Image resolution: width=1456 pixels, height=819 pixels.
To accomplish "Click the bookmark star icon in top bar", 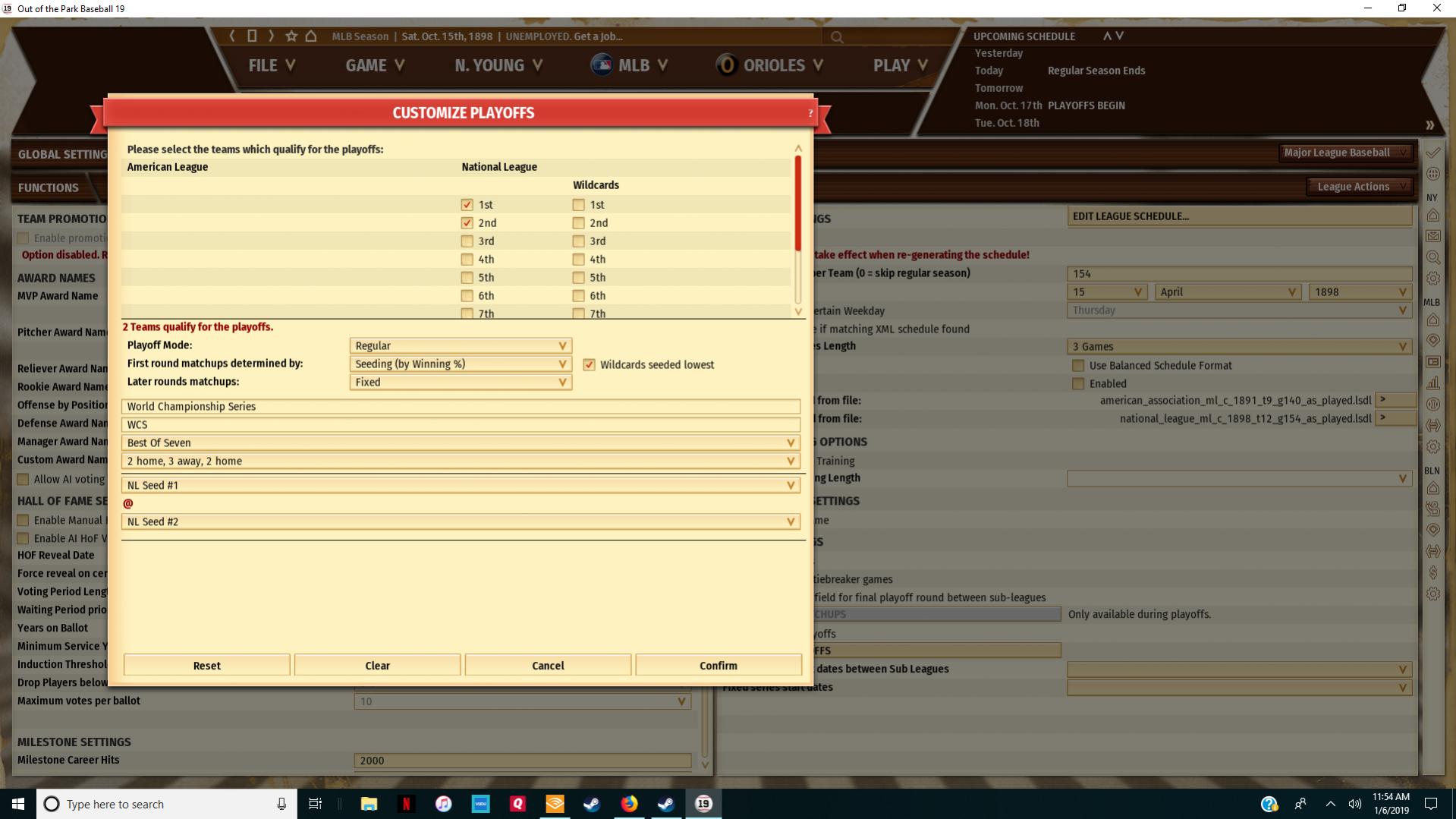I will 291,36.
